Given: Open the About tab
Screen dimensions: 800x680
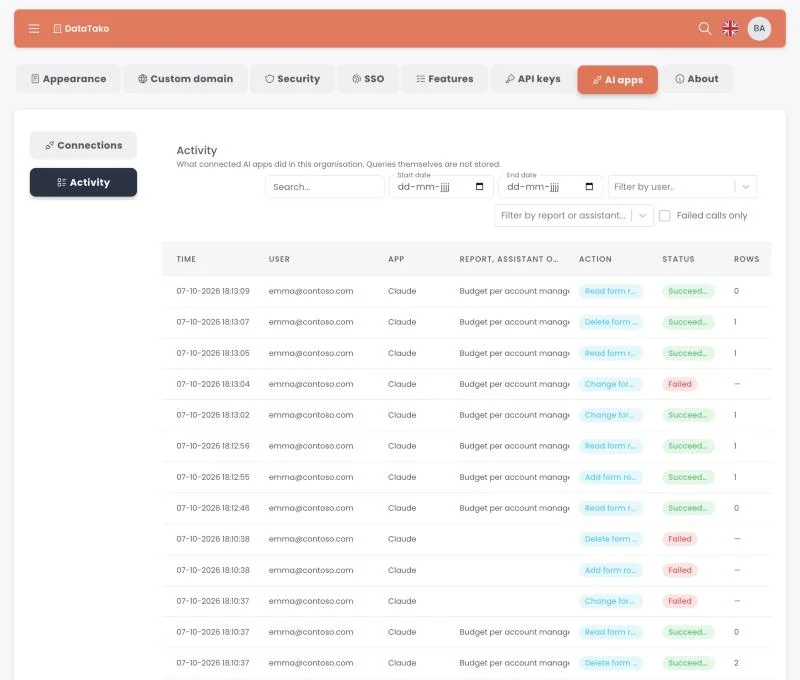Looking at the screenshot, I should coord(696,79).
